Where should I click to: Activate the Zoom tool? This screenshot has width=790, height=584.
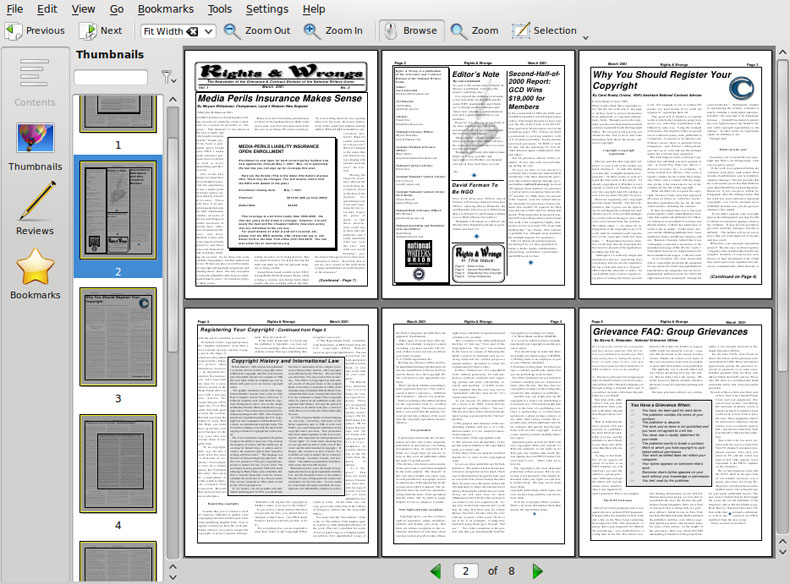pyautogui.click(x=474, y=31)
